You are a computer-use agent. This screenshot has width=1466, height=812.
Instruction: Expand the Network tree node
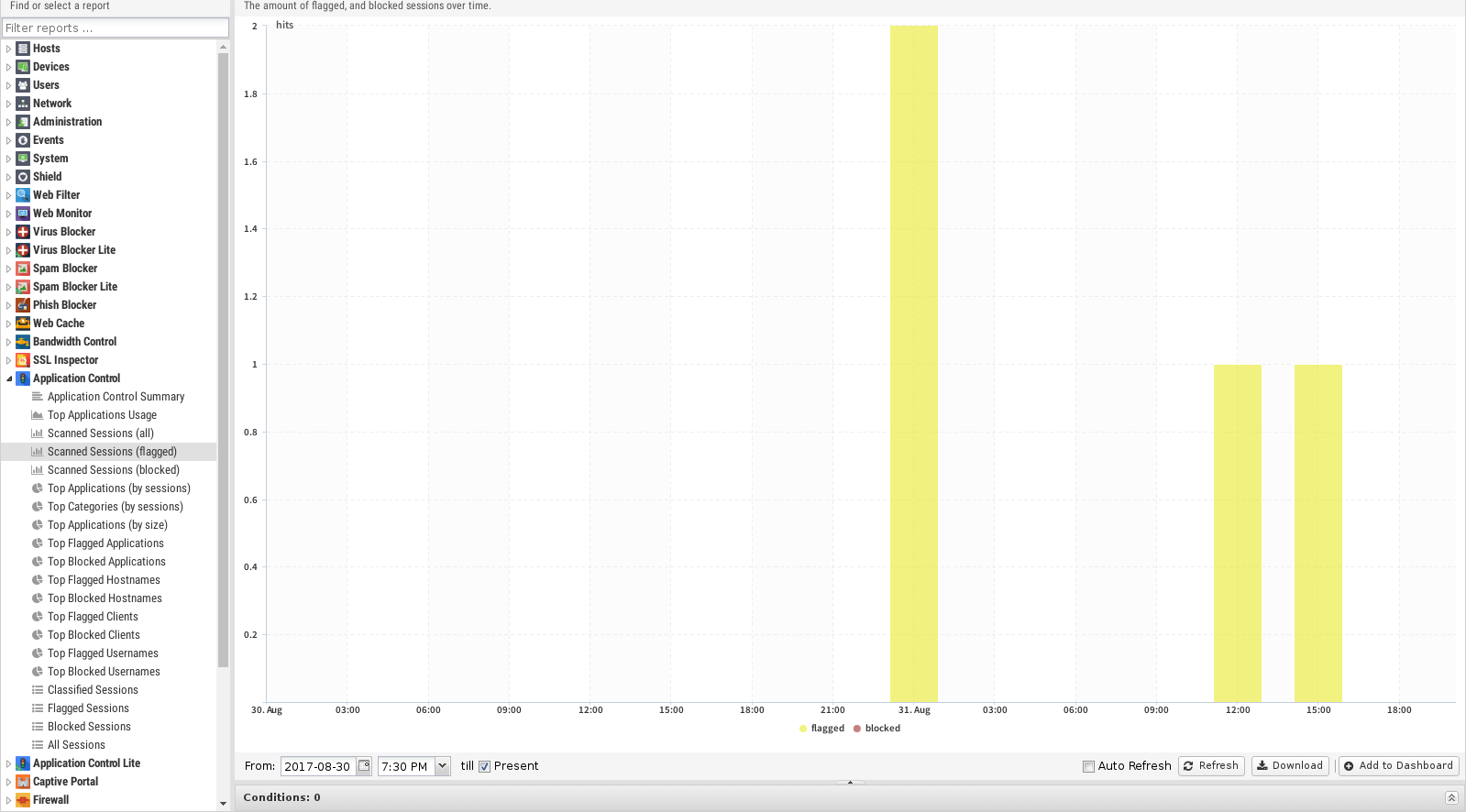pos(9,104)
